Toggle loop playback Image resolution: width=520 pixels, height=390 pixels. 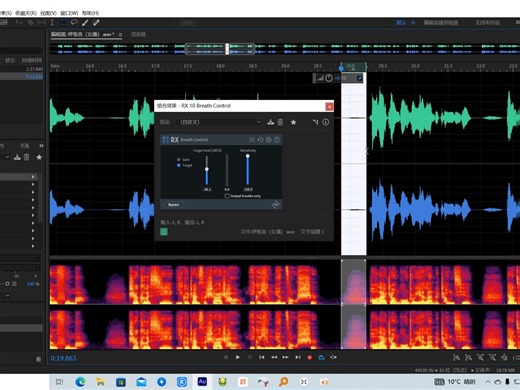321,357
